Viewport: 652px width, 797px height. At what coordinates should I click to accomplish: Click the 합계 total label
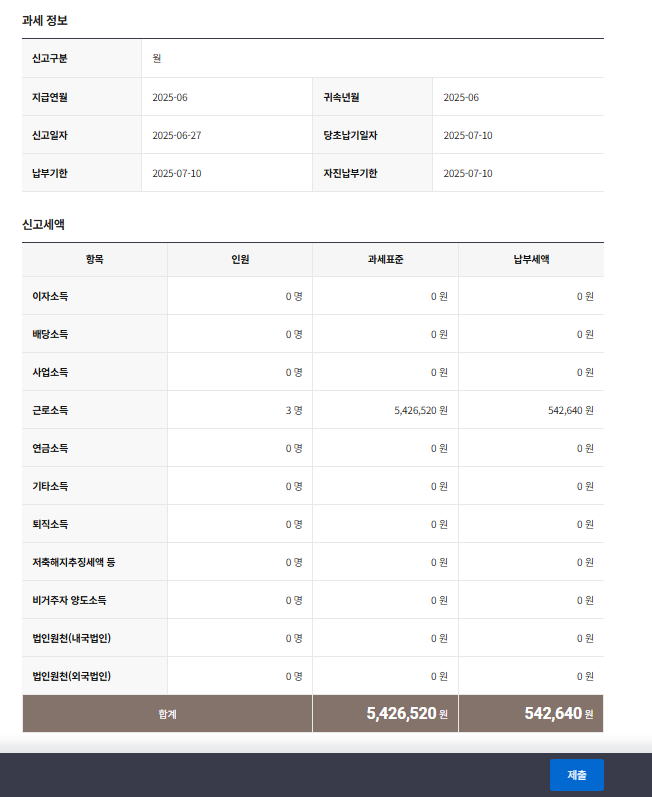coord(167,714)
